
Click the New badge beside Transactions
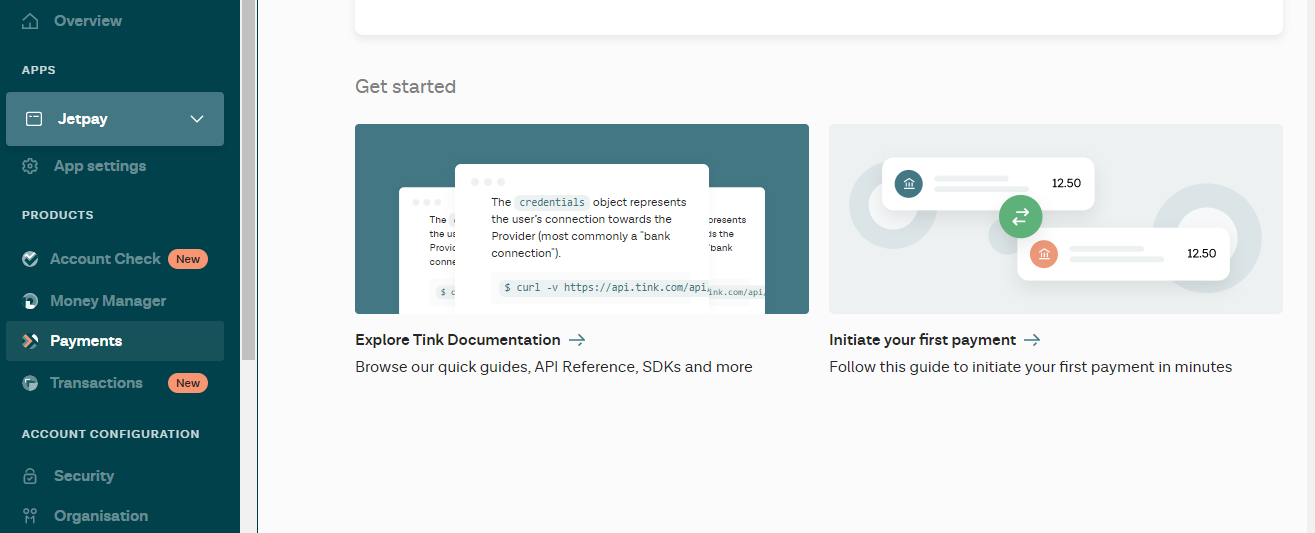tap(188, 383)
